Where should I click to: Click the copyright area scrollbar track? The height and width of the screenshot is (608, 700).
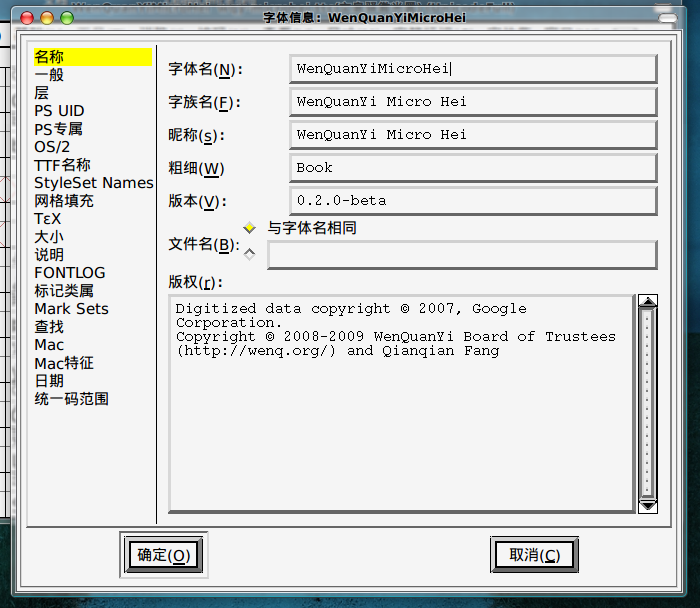coord(648,404)
